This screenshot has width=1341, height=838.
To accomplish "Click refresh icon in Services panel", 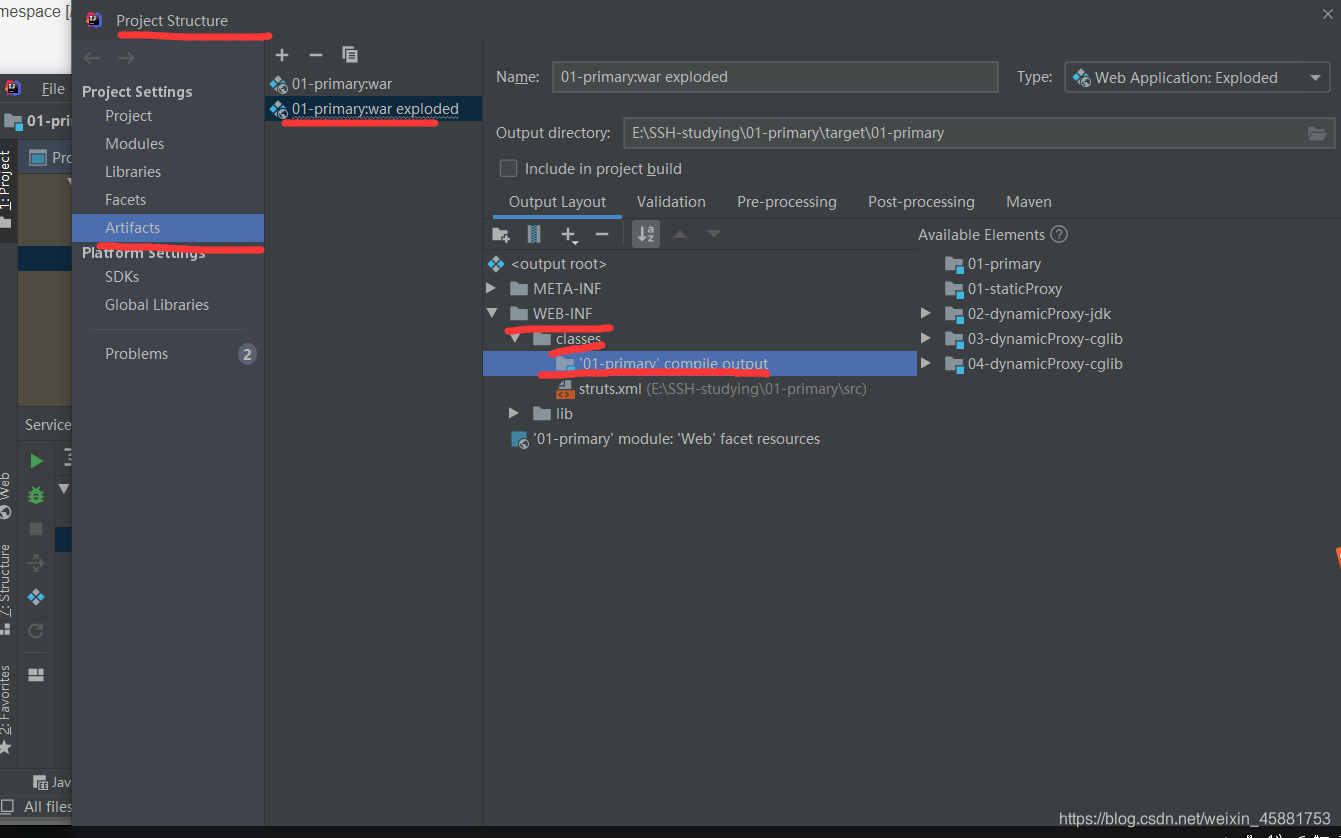I will pyautogui.click(x=36, y=631).
